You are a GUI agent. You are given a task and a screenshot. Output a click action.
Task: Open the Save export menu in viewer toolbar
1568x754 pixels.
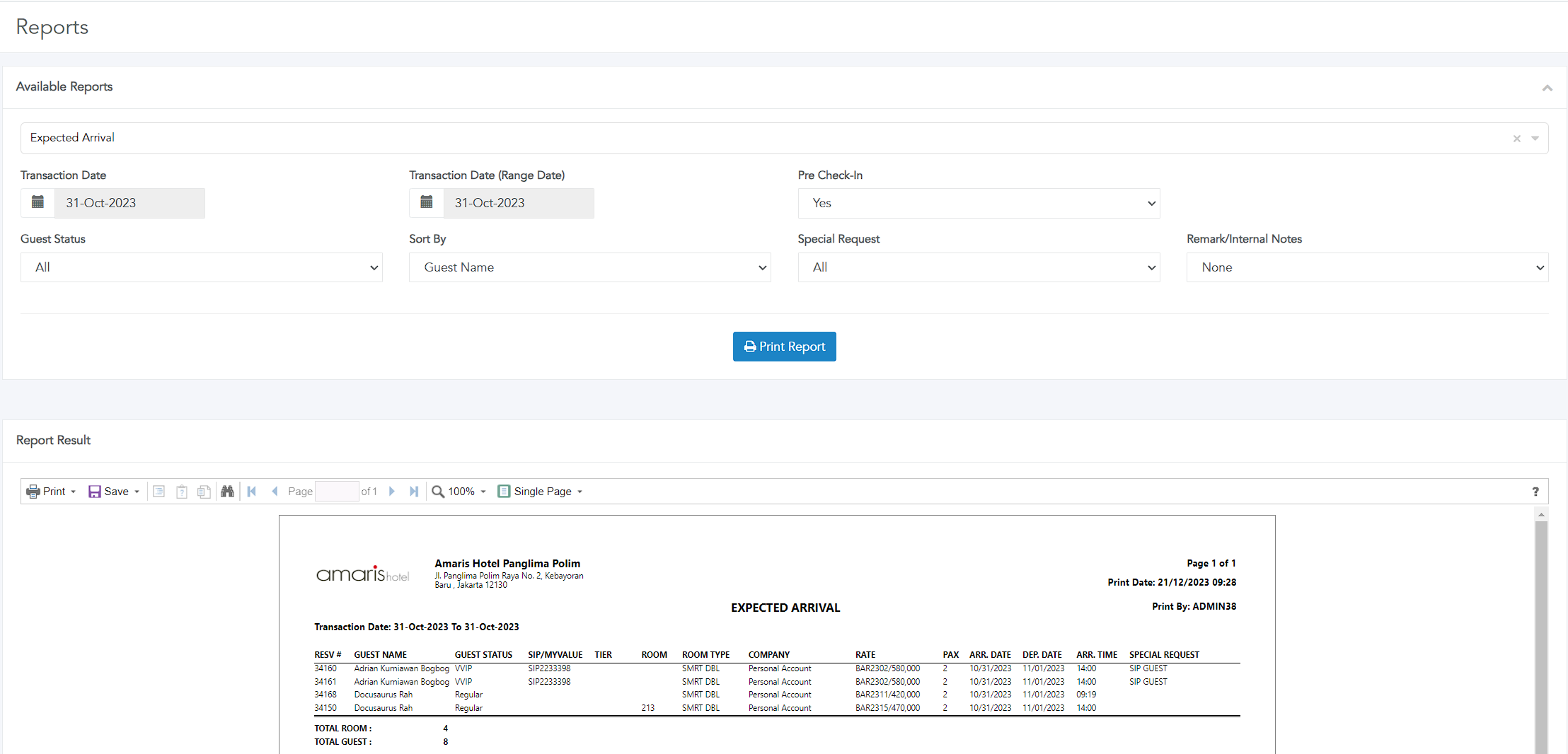[113, 492]
